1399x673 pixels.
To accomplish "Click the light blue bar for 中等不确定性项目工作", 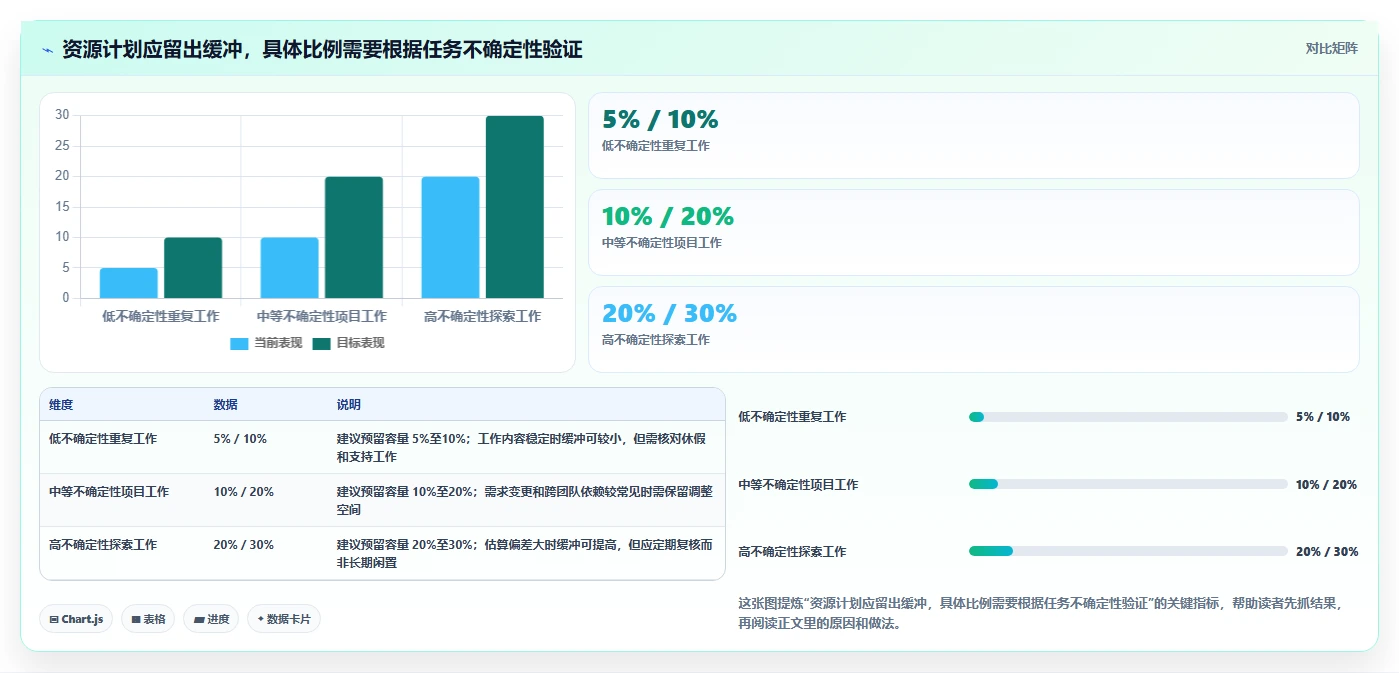I will [x=289, y=268].
